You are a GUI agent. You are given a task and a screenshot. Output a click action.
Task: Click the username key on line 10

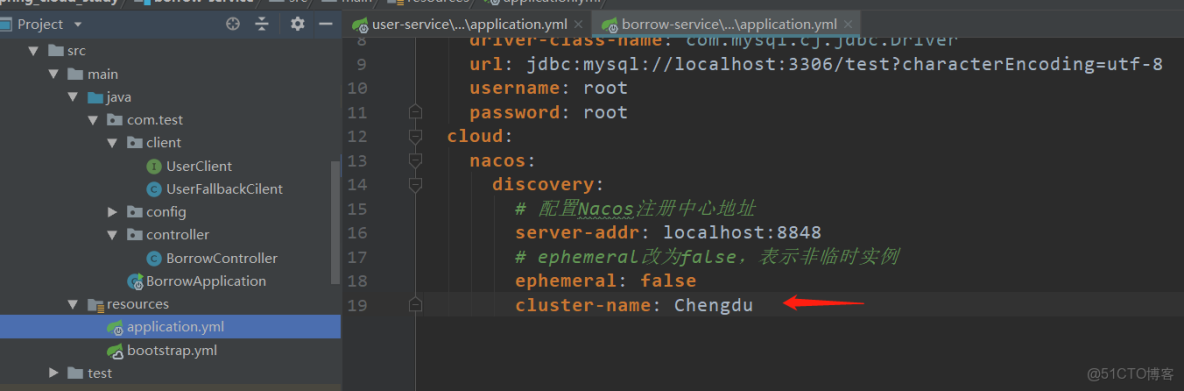[x=515, y=88]
